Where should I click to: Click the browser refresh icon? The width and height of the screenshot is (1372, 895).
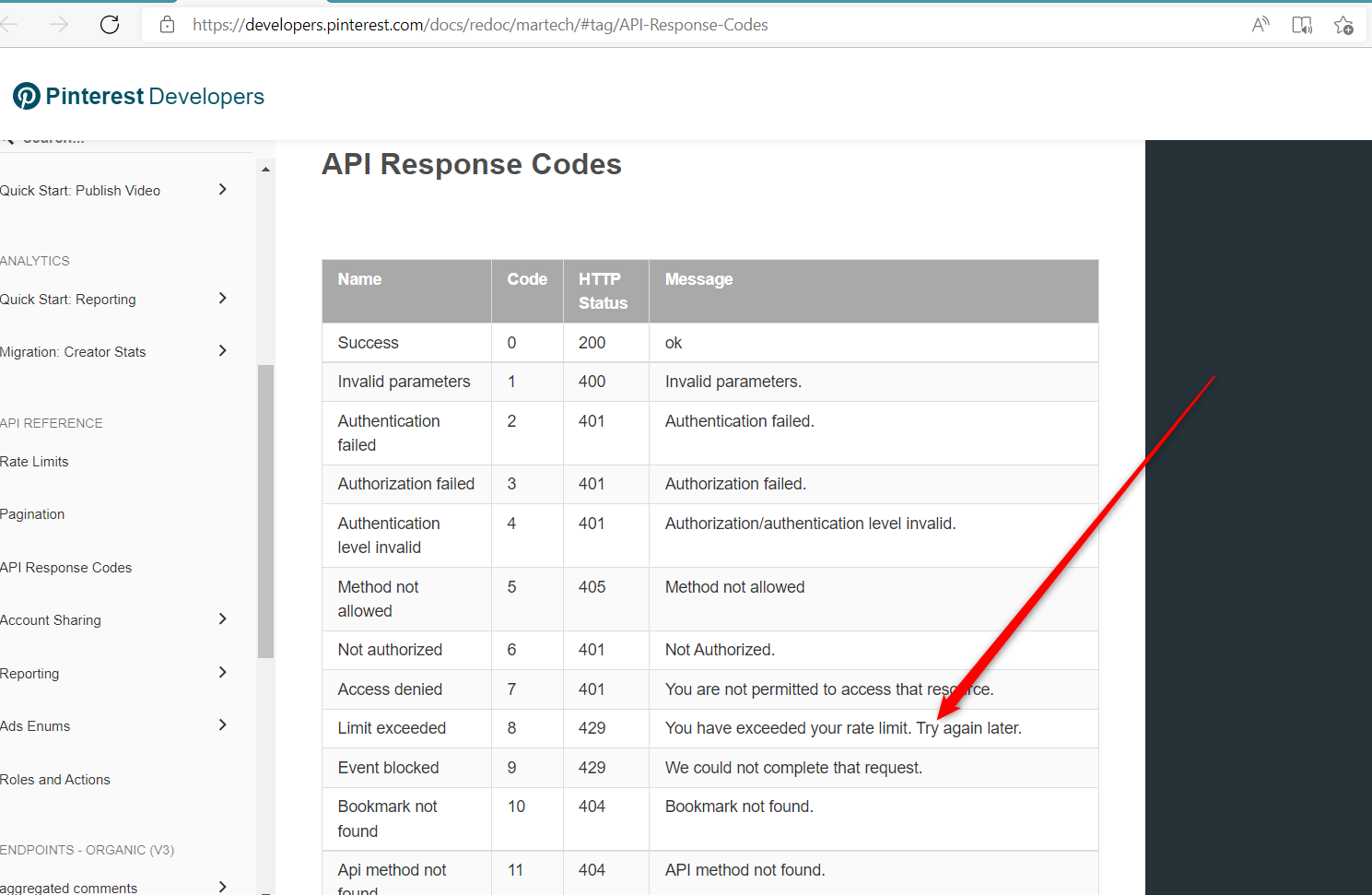click(110, 25)
